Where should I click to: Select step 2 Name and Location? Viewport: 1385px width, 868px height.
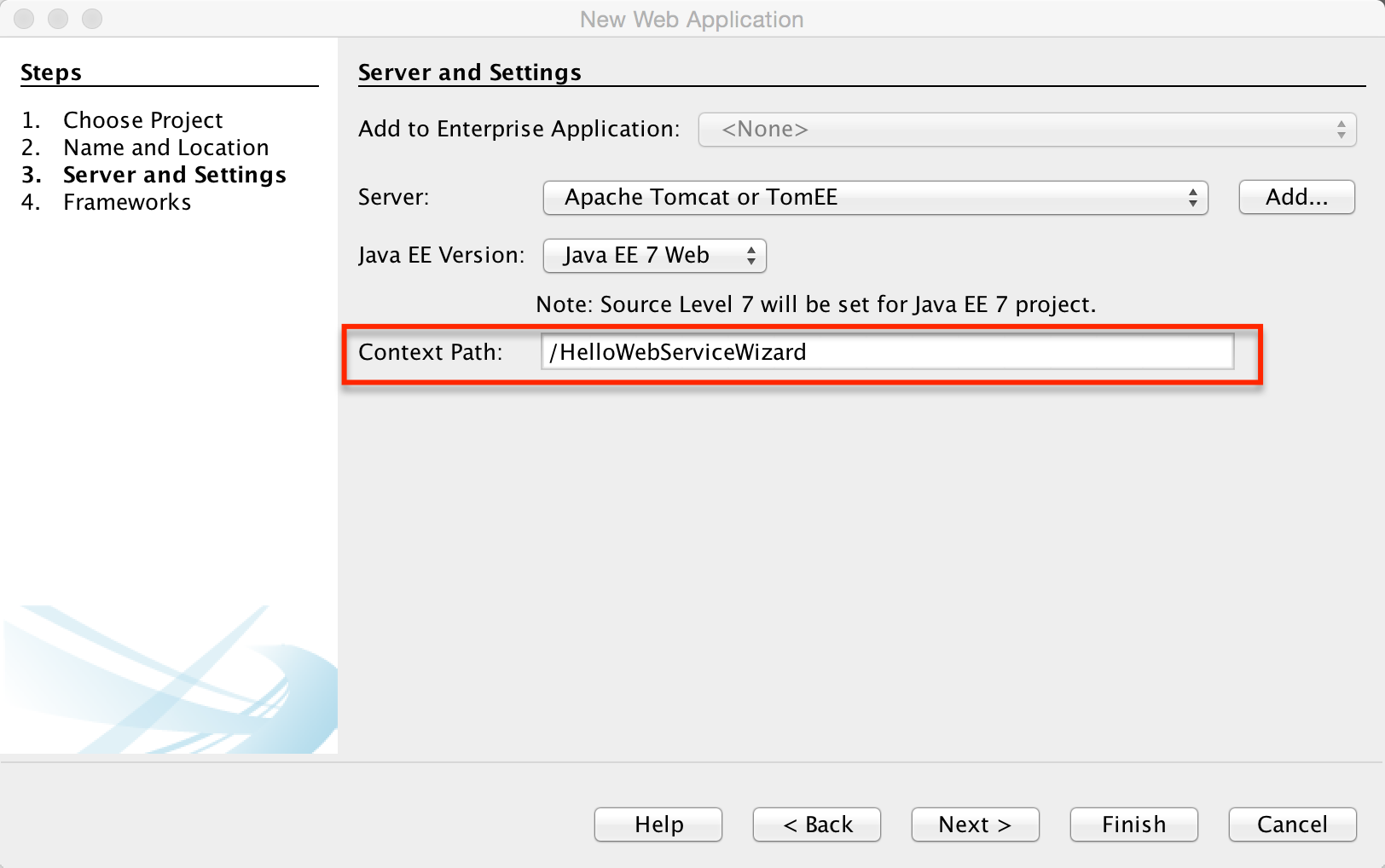(165, 147)
